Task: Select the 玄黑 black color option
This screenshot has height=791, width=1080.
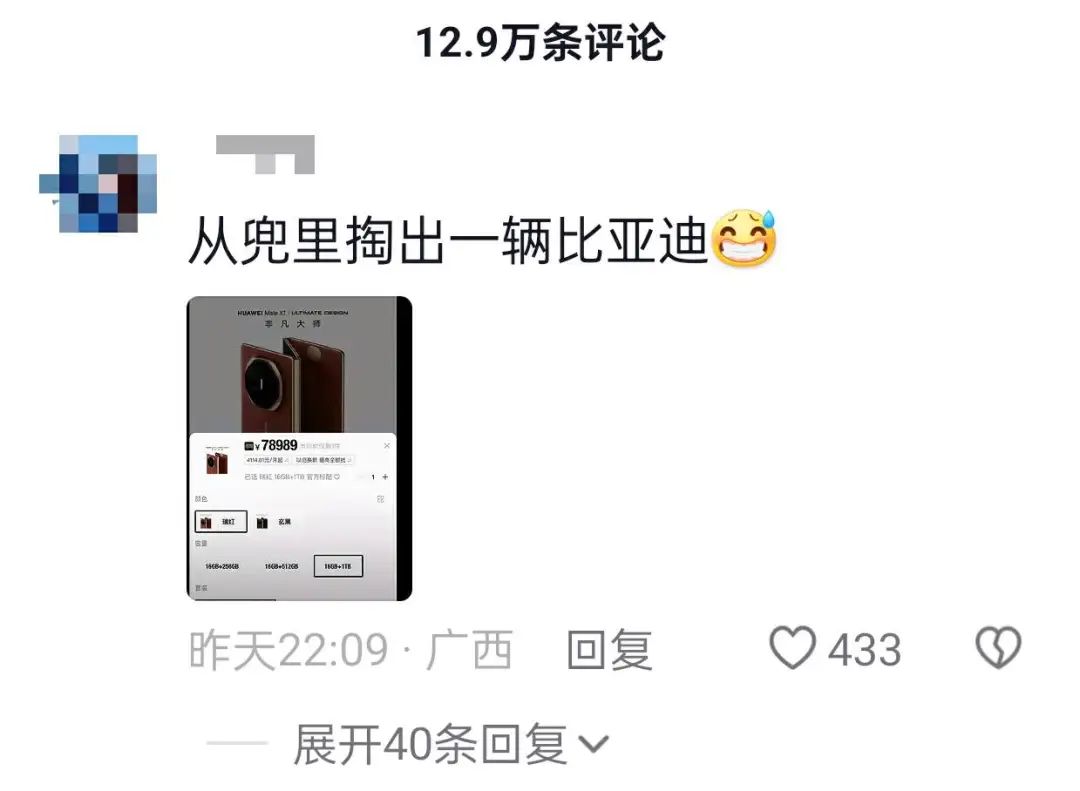Action: coord(274,522)
